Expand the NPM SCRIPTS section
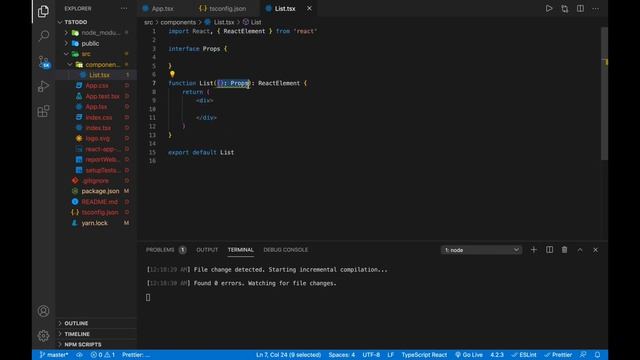The width and height of the screenshot is (640, 360). [x=96, y=344]
